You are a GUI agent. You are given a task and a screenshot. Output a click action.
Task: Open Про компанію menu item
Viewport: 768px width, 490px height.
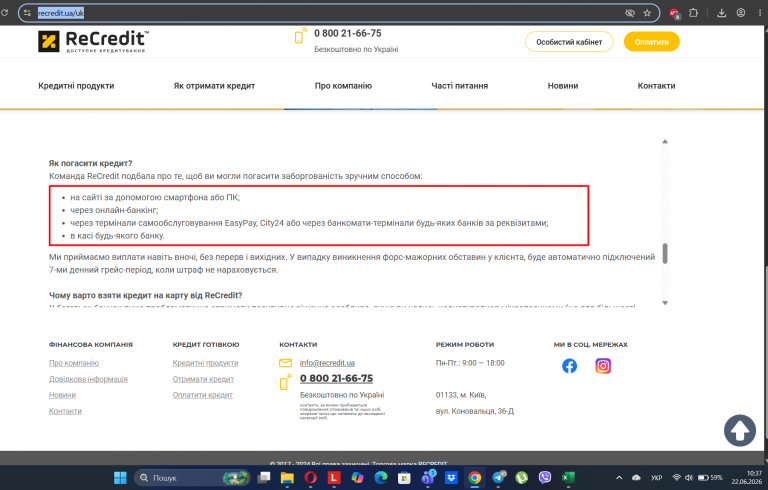pos(343,86)
